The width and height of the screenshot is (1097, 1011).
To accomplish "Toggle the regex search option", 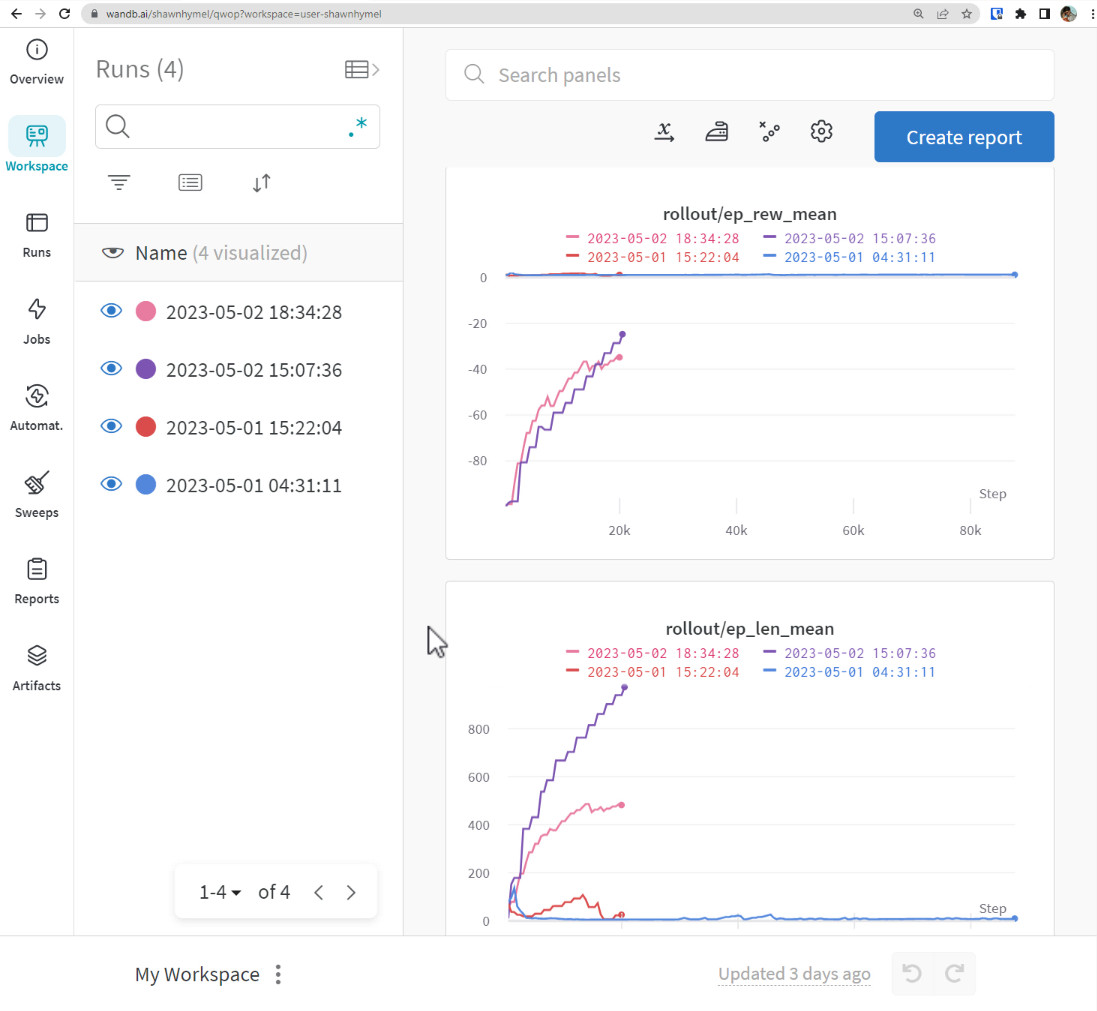I will (x=357, y=127).
